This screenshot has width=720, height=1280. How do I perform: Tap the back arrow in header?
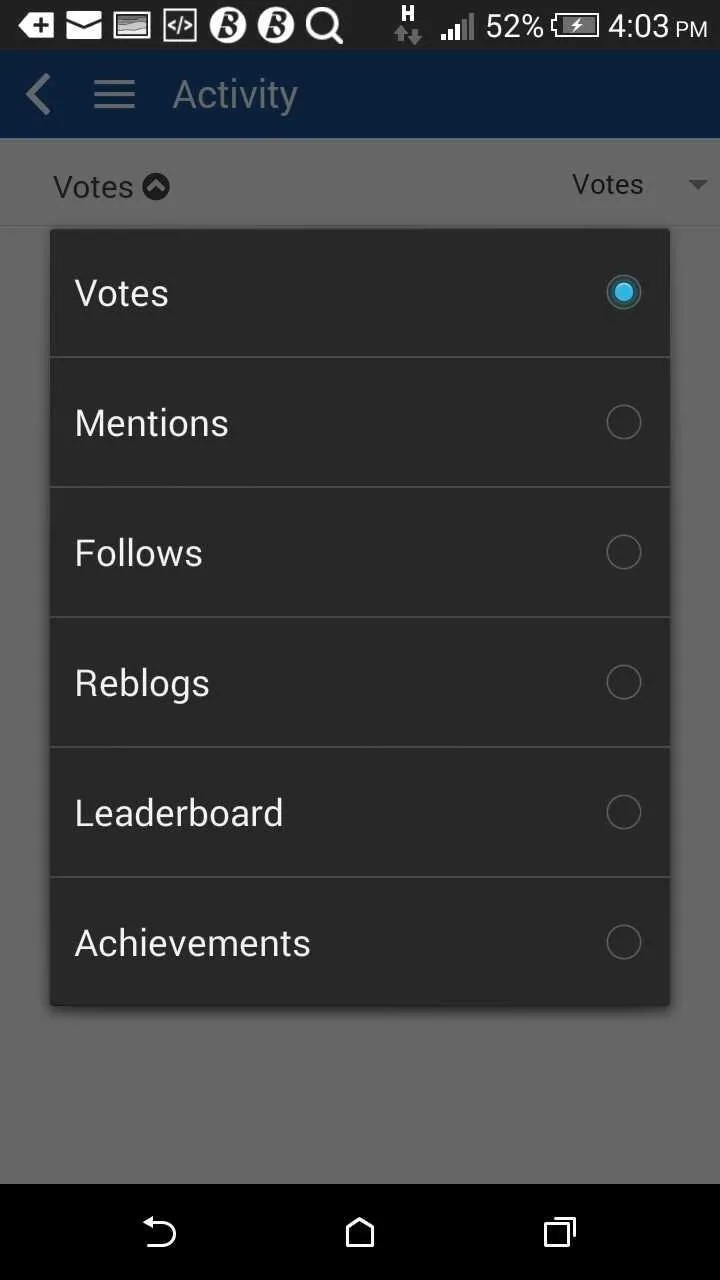click(38, 95)
